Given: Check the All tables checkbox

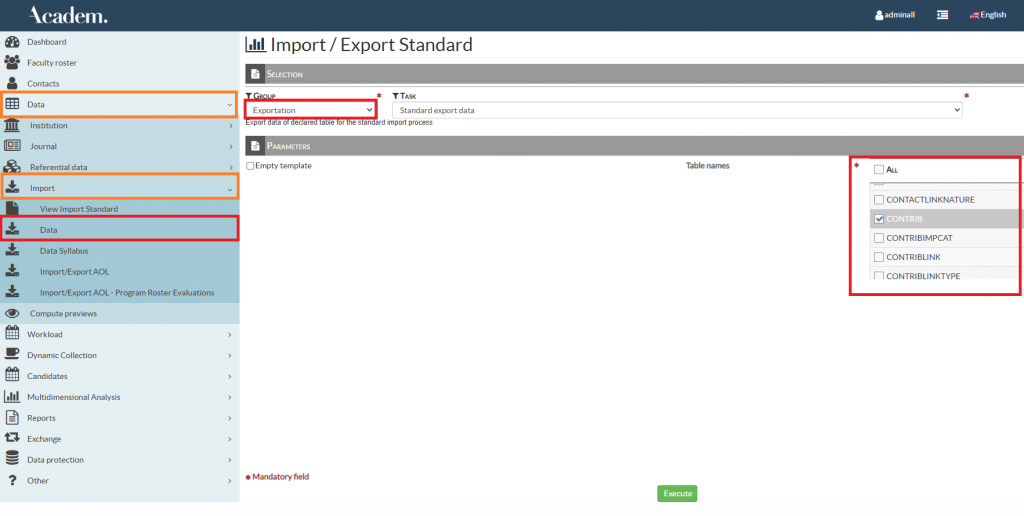Looking at the screenshot, I should tap(879, 170).
